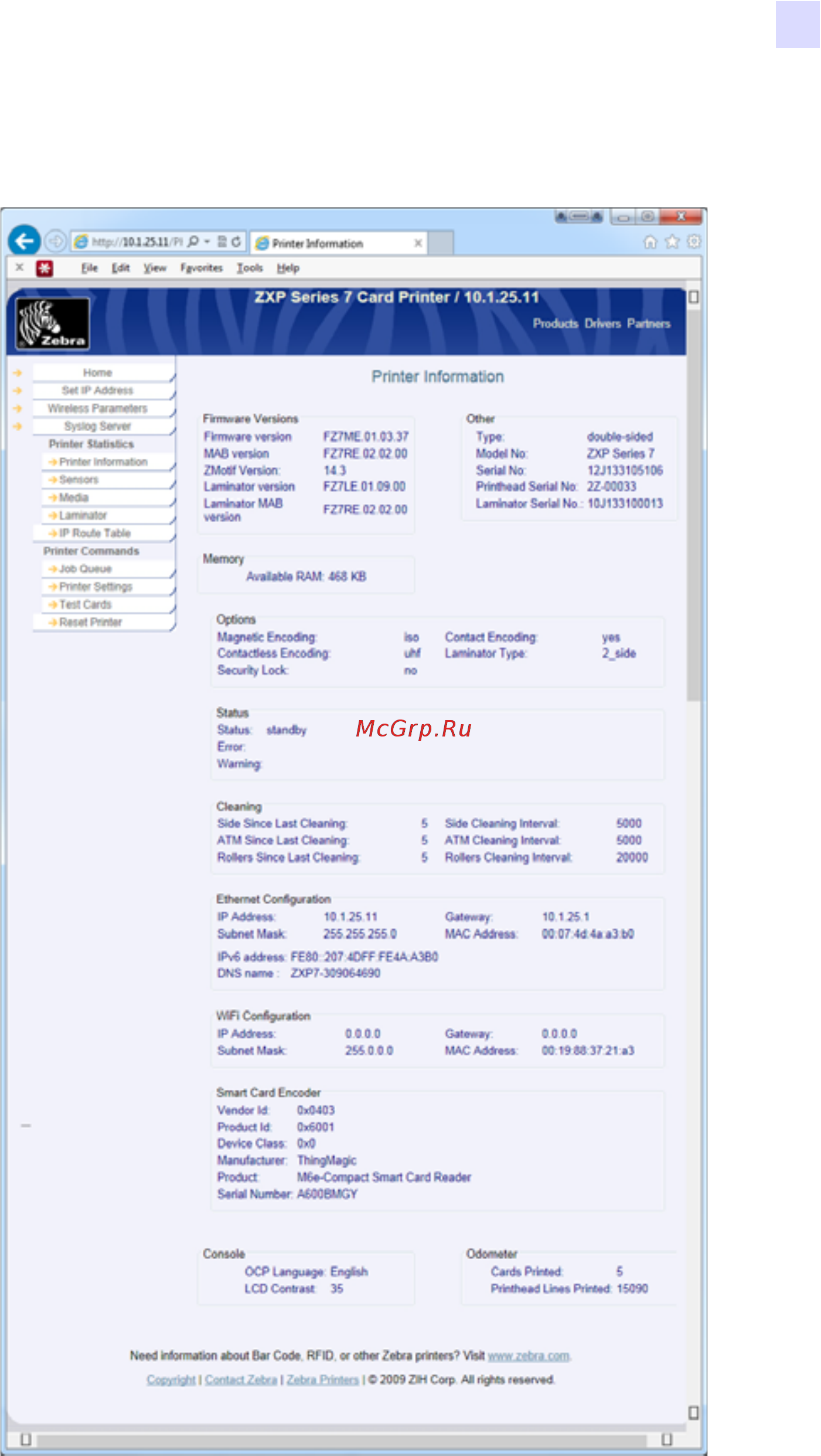
Task: Click the arrow icon beside Home
Action: point(18,373)
